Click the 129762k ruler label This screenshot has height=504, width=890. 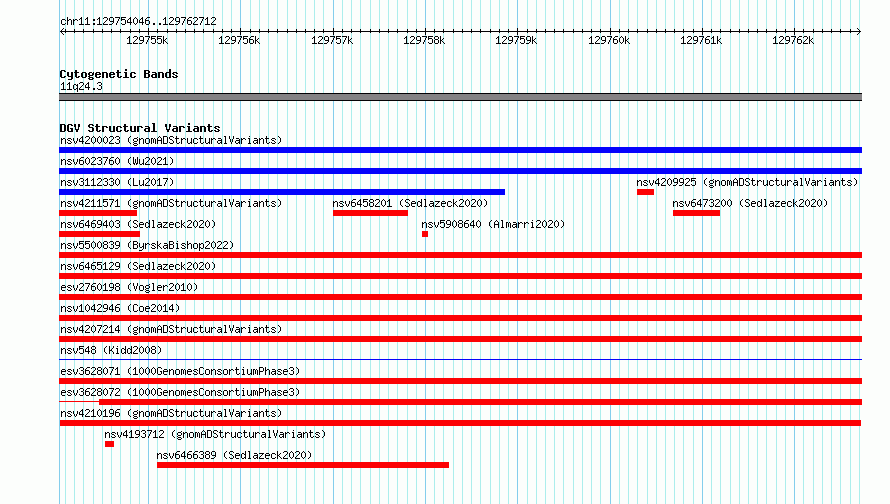point(793,40)
